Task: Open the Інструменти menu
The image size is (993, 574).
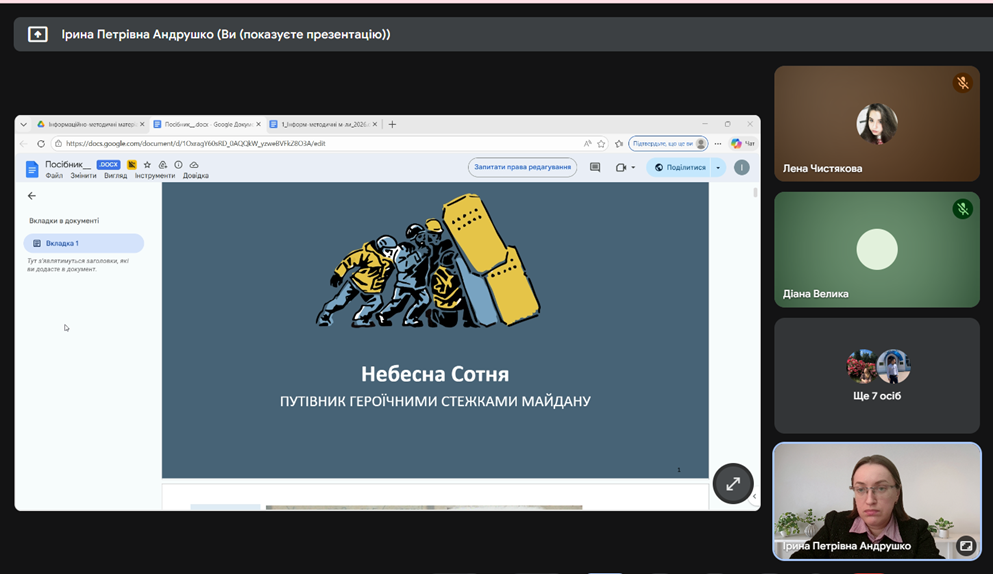Action: point(155,176)
